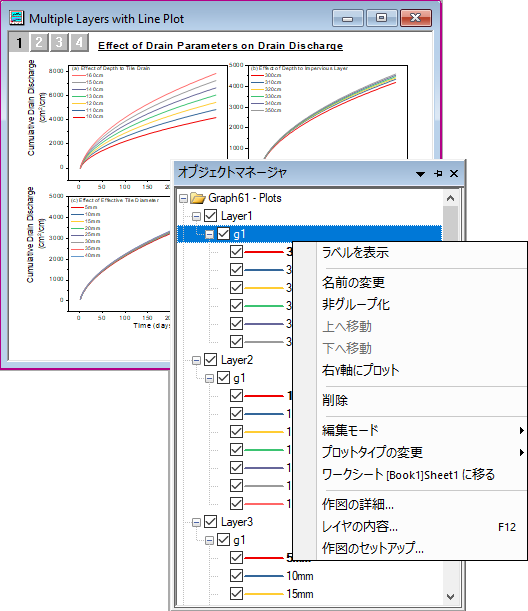Uncheck the red plot checkbox under Layer1 g1
Image resolution: width=528 pixels, height=611 pixels.
[236, 251]
